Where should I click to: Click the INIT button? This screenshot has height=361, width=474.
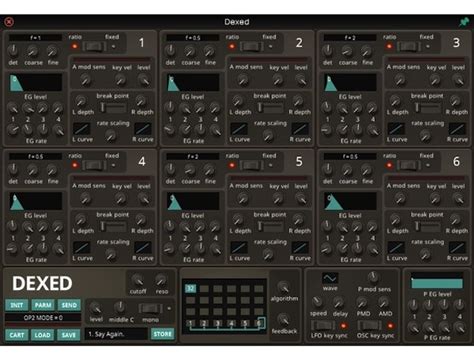pos(17,305)
